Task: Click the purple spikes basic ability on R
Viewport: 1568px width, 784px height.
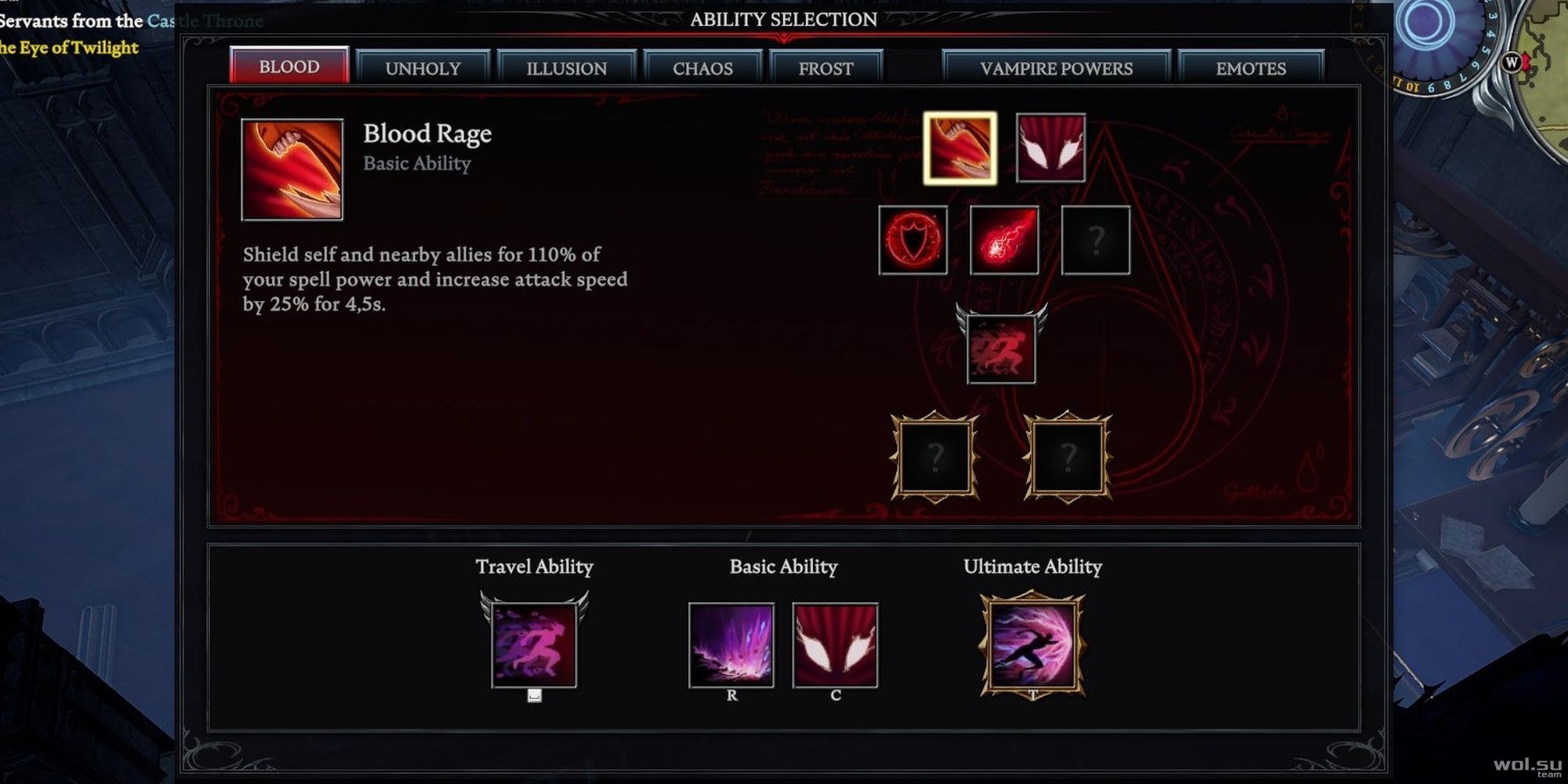Action: (731, 645)
